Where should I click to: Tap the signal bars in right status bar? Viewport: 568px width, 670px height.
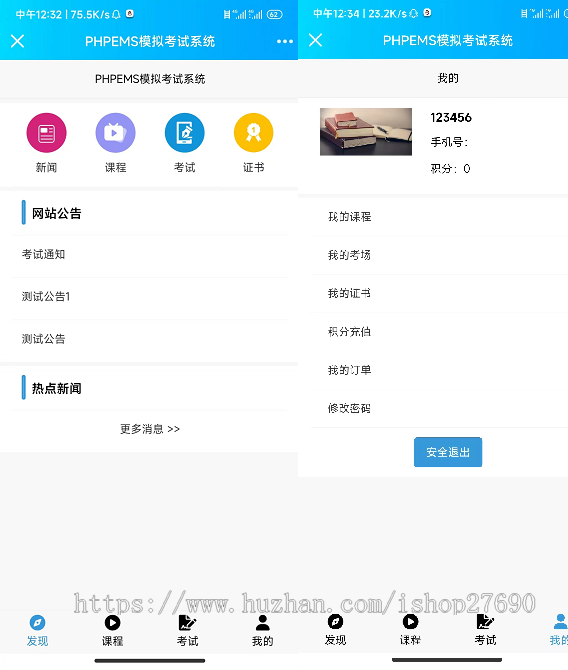pos(545,14)
